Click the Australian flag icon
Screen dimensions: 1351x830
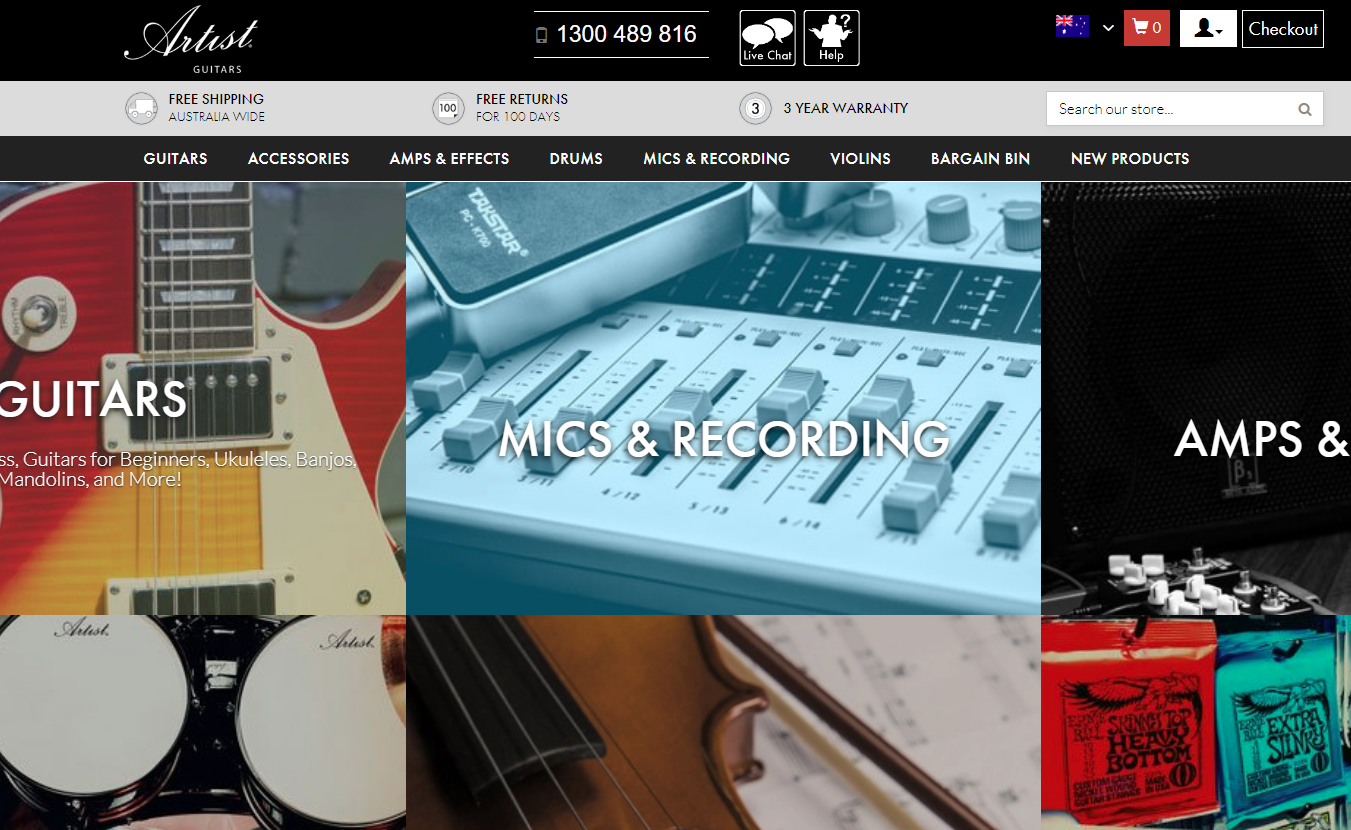point(1072,27)
